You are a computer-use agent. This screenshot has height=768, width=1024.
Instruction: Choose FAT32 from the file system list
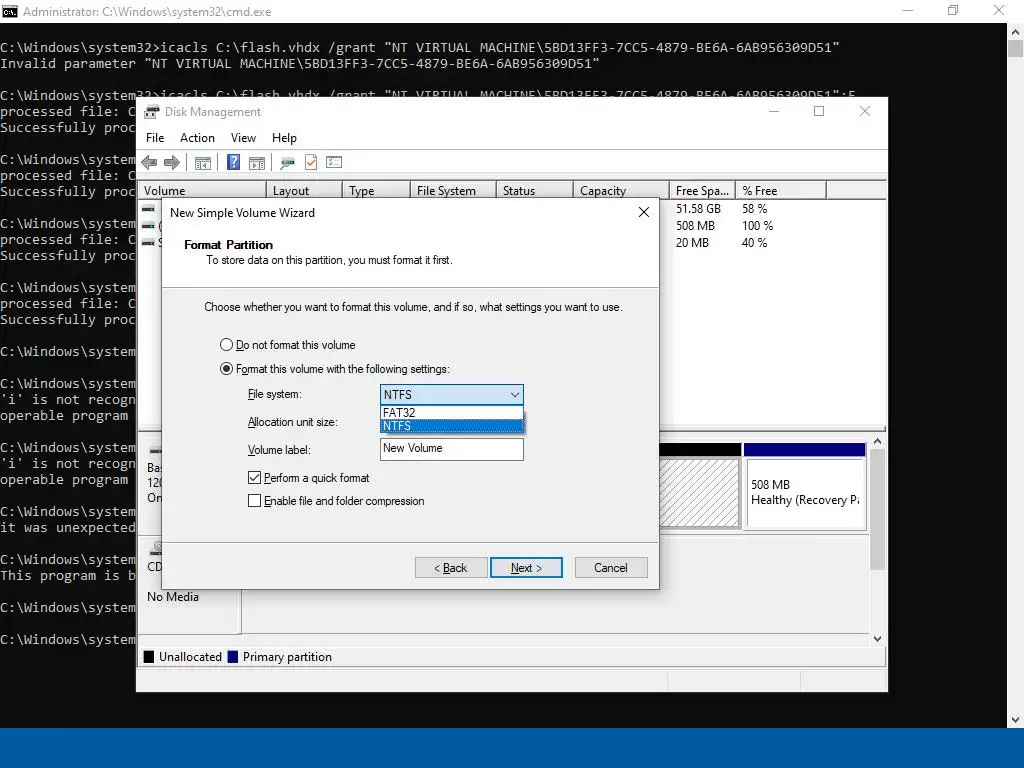coord(452,412)
